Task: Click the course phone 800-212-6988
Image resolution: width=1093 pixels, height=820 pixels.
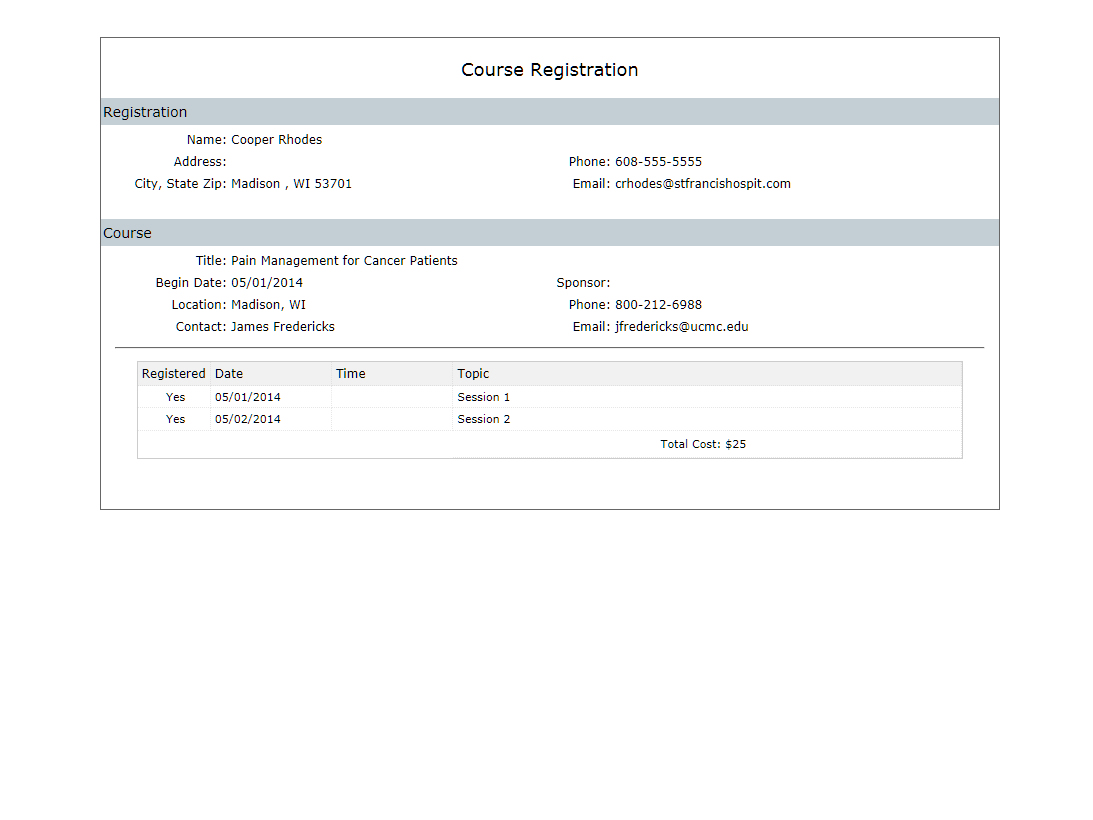Action: click(x=658, y=305)
